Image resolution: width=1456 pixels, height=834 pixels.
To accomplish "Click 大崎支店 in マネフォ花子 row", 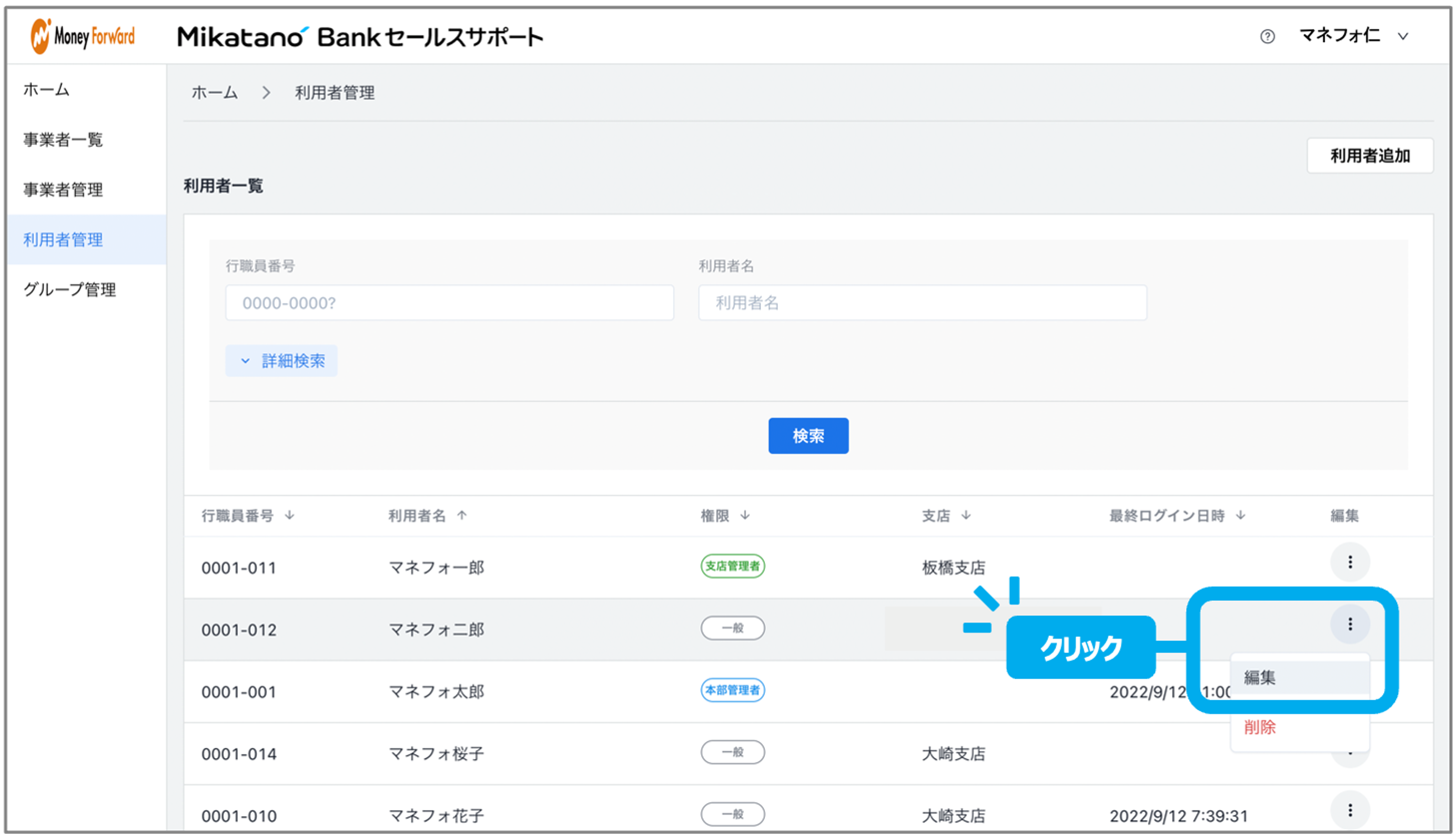I will coord(953,816).
